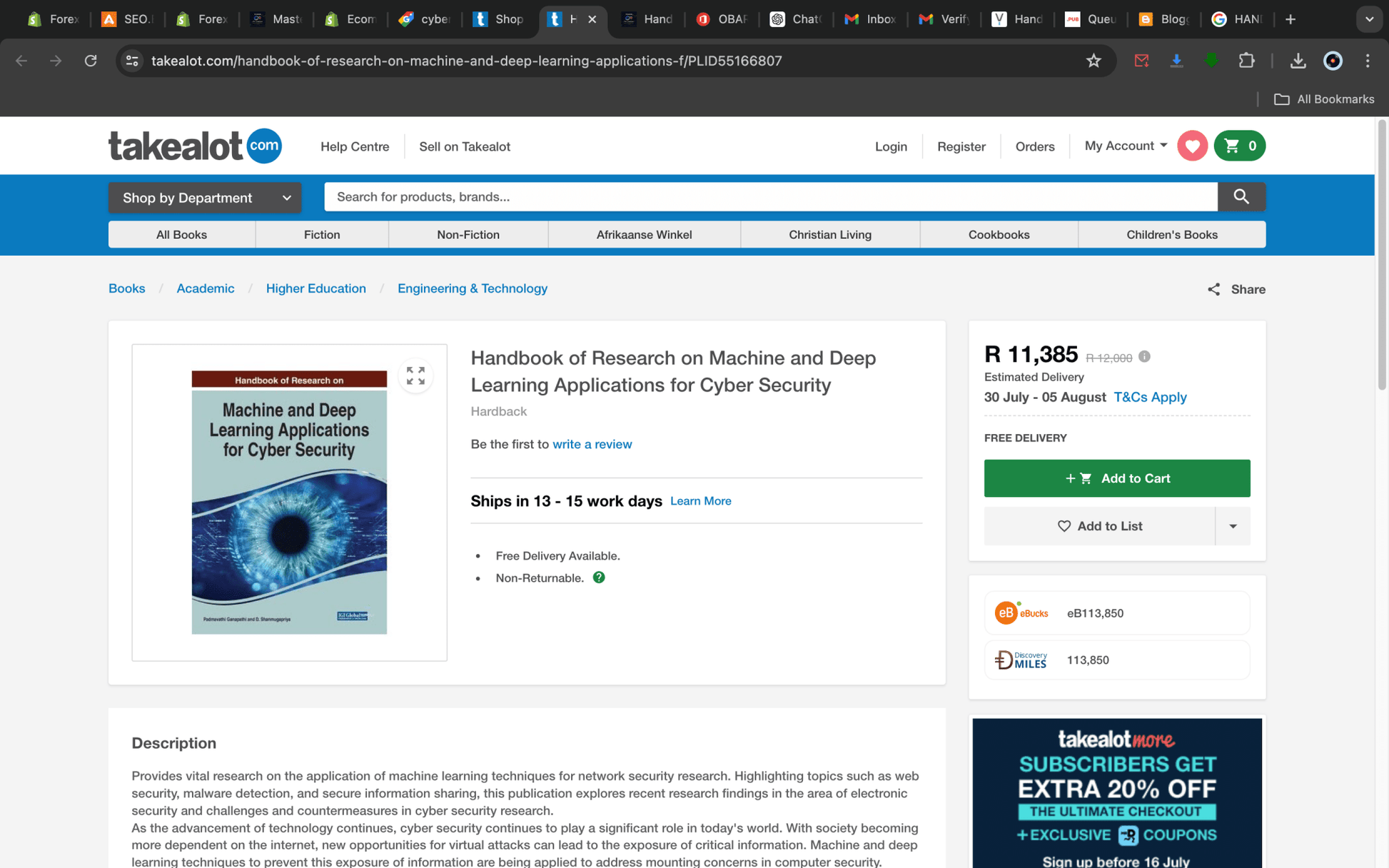Switch to the Blogger browser tab
The height and width of the screenshot is (868, 1389).
(x=1163, y=19)
